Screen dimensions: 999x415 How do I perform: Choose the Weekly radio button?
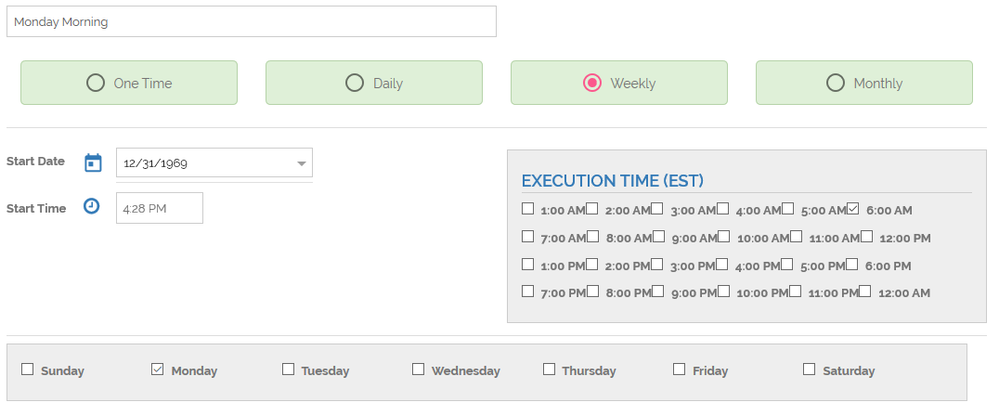pos(593,83)
